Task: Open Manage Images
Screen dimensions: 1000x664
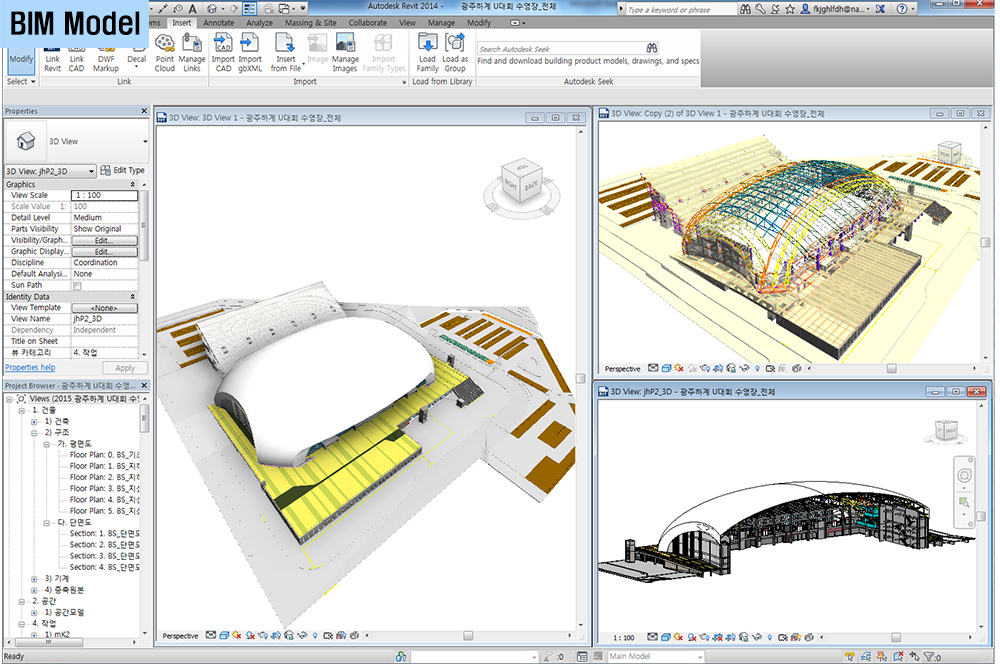Action: [345, 53]
